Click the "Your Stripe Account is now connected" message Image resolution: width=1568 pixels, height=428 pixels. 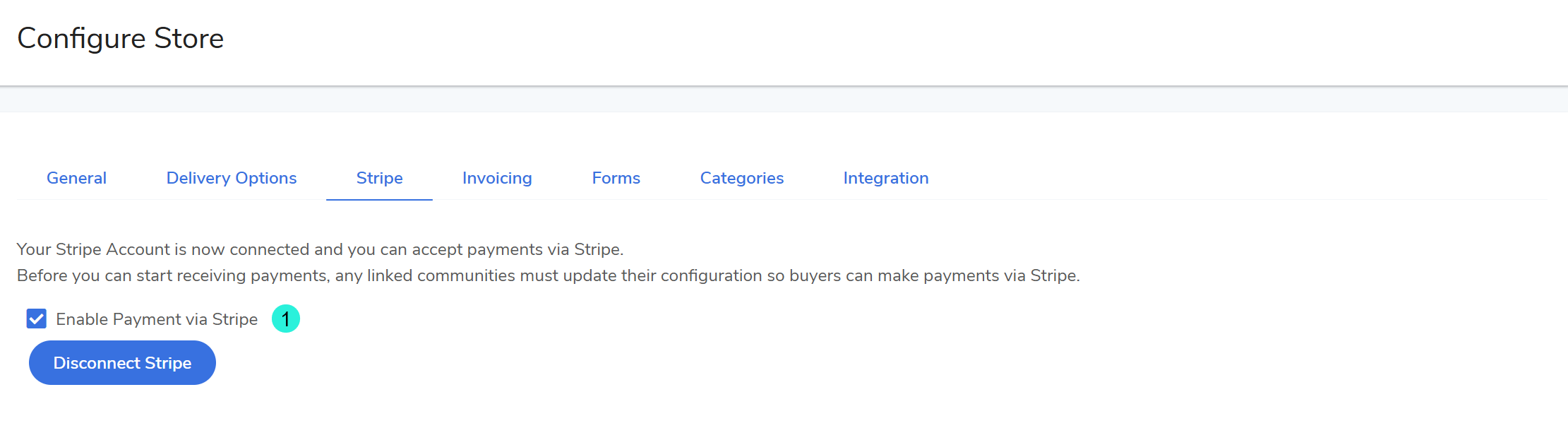pyautogui.click(x=320, y=249)
